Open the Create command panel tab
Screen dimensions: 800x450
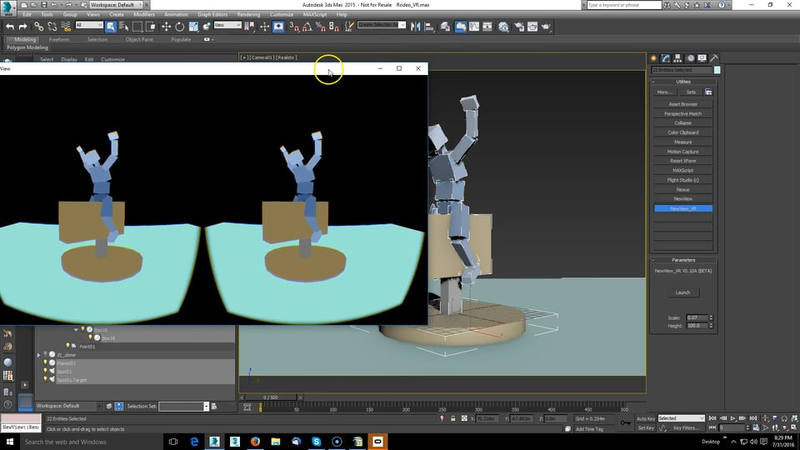pos(654,58)
